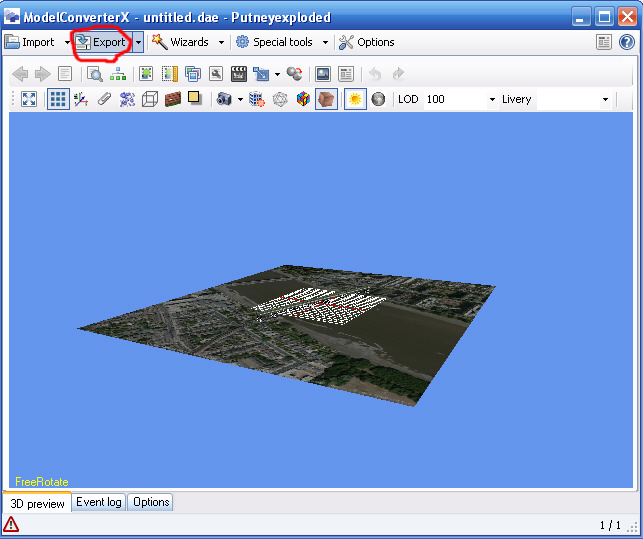Expand the Special tools dropdown arrow
This screenshot has width=643, height=539.
325,42
